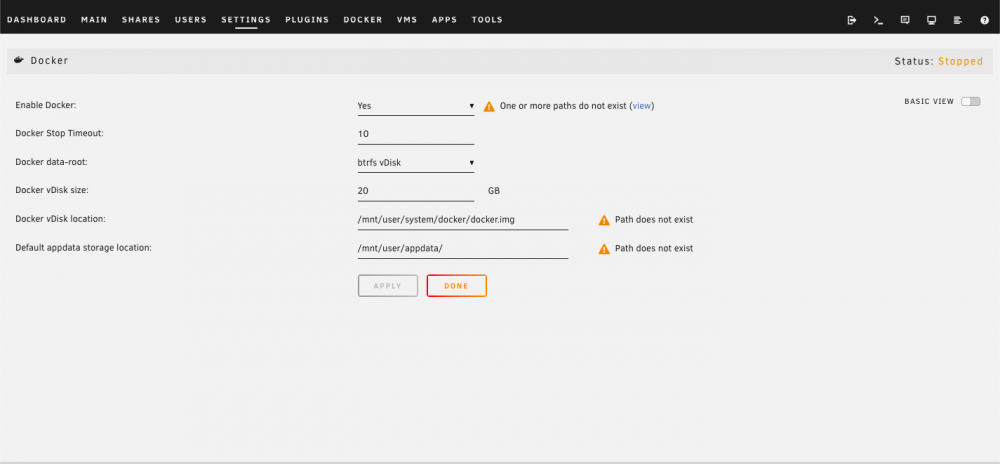Click the 'Stopped' status text
This screenshot has height=464, width=1000.
(960, 61)
